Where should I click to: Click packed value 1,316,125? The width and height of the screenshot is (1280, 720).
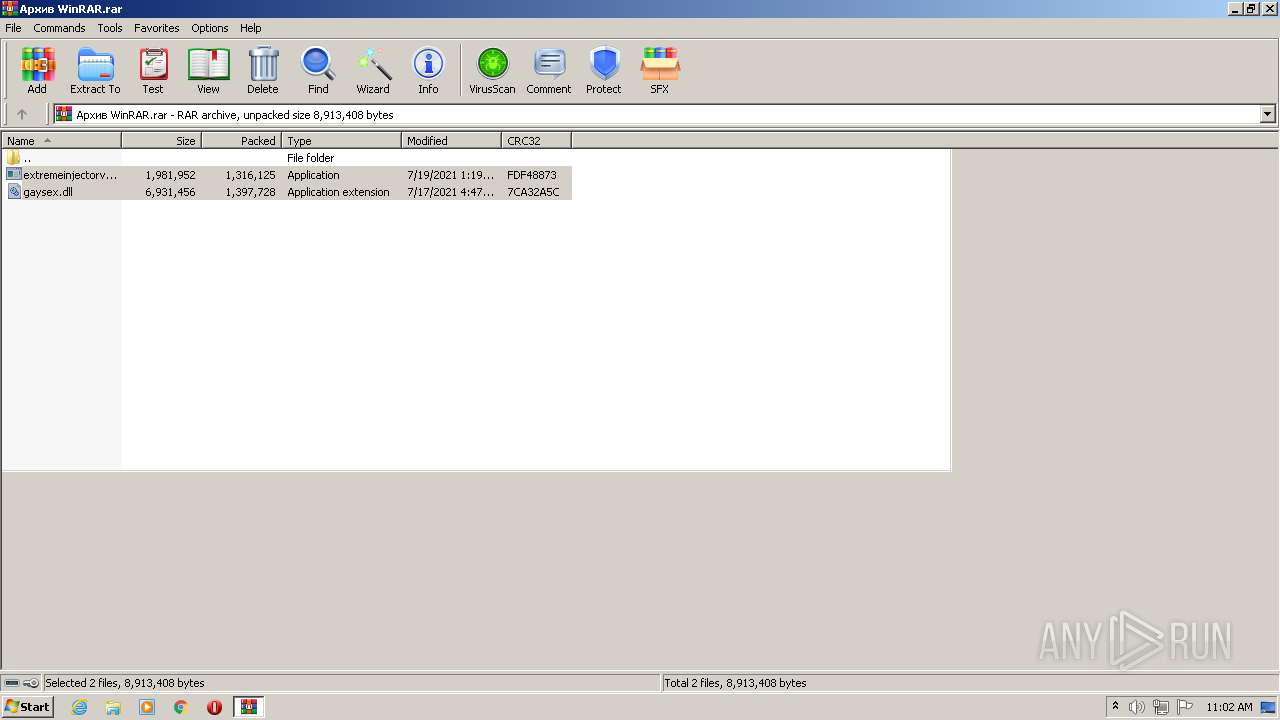250,175
